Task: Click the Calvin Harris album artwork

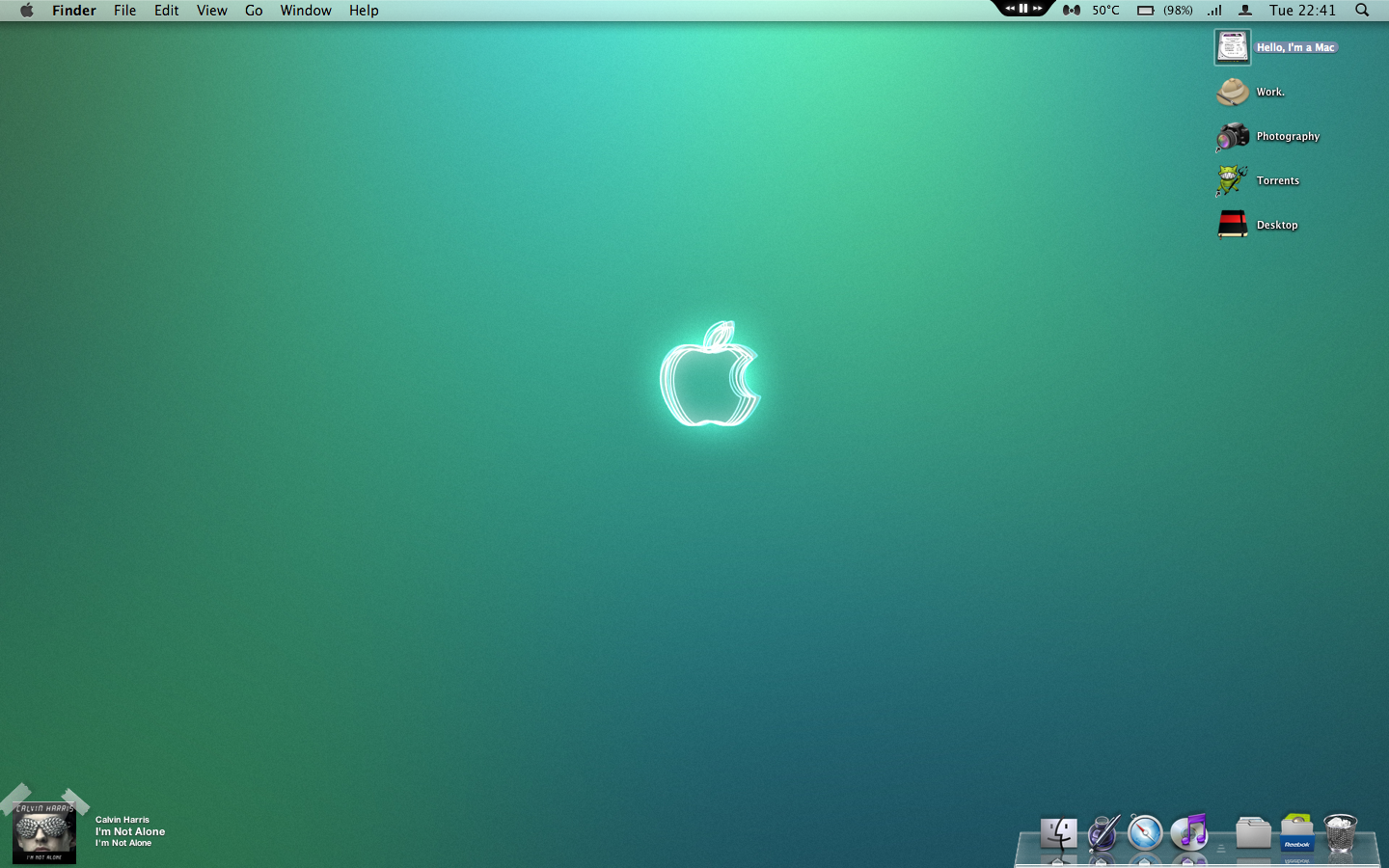Action: coord(44,833)
